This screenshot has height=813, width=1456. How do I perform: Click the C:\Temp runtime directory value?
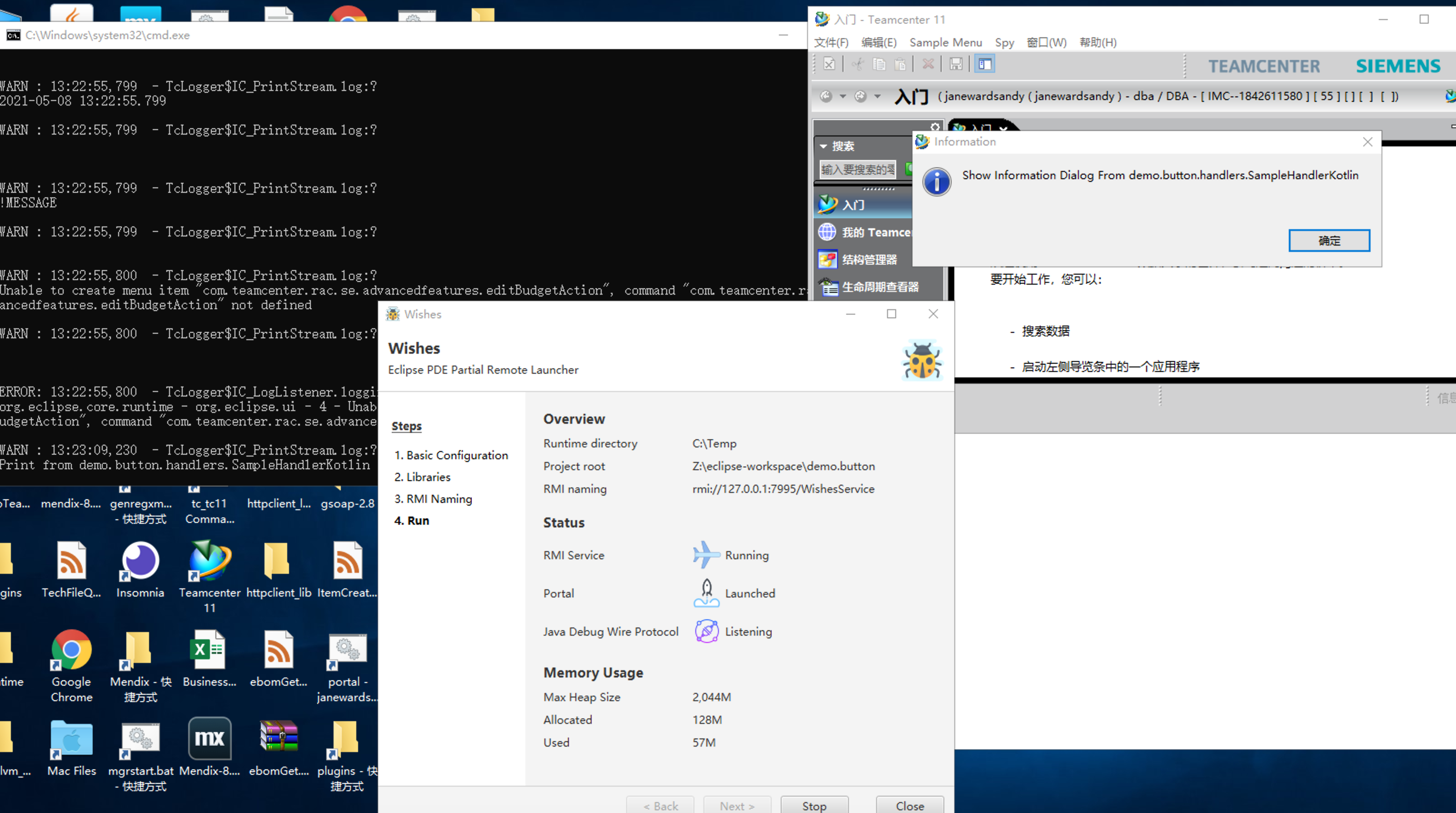(714, 444)
